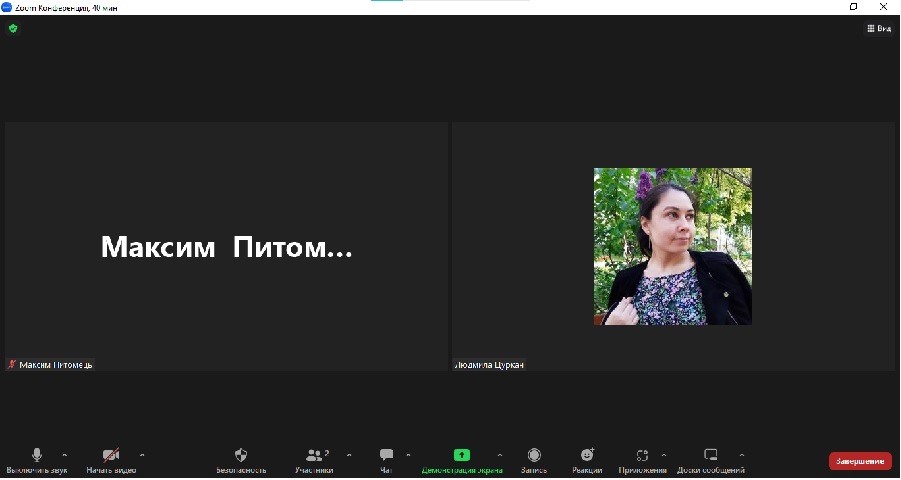Open the Участники participants panel
This screenshot has width=901, height=480.
(314, 461)
